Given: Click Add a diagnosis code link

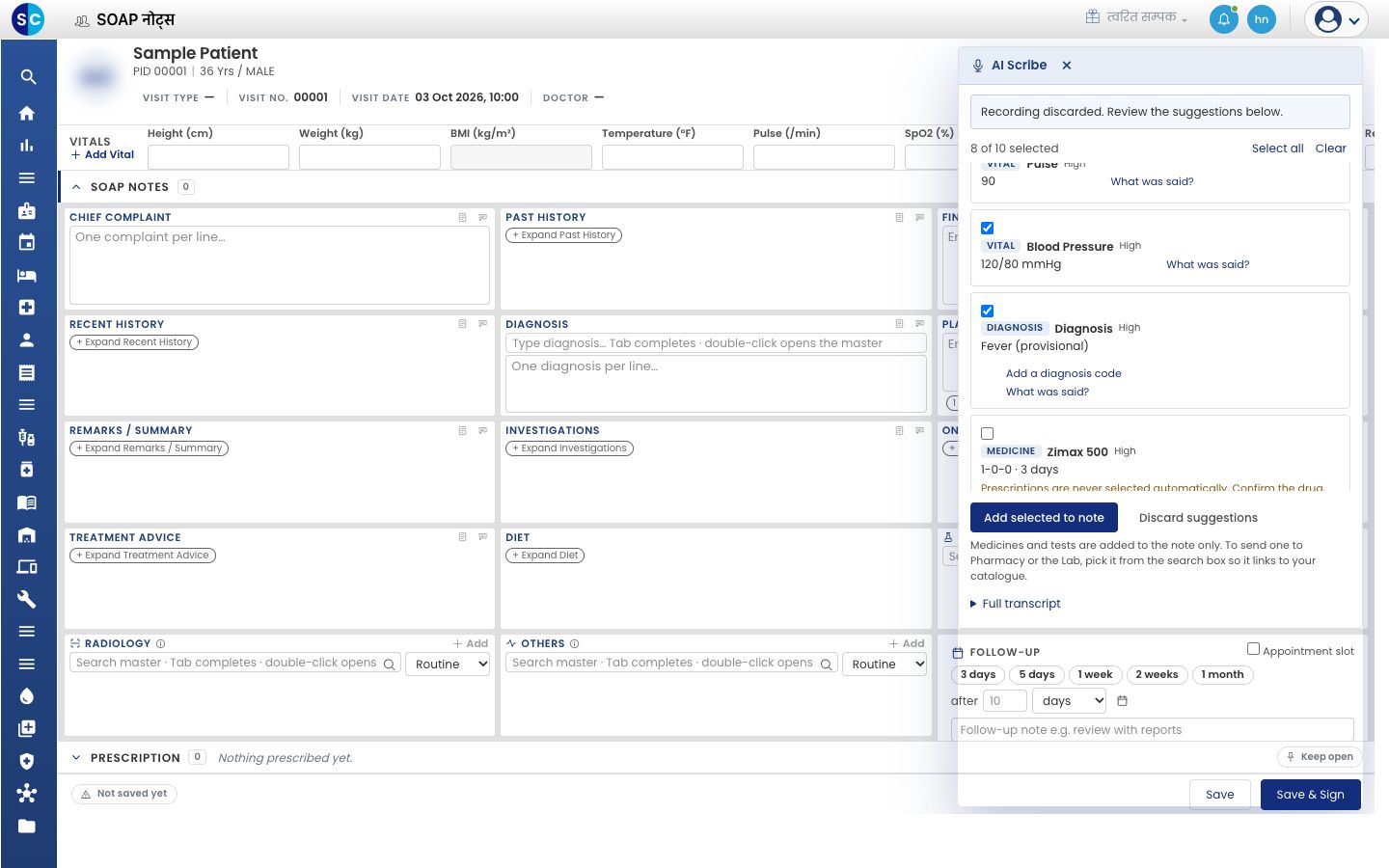Looking at the screenshot, I should point(1063,373).
